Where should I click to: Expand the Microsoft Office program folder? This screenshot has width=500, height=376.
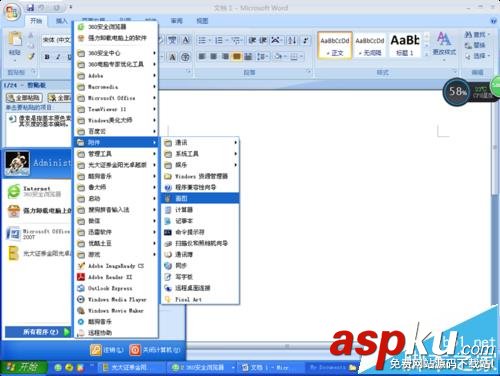point(116,98)
